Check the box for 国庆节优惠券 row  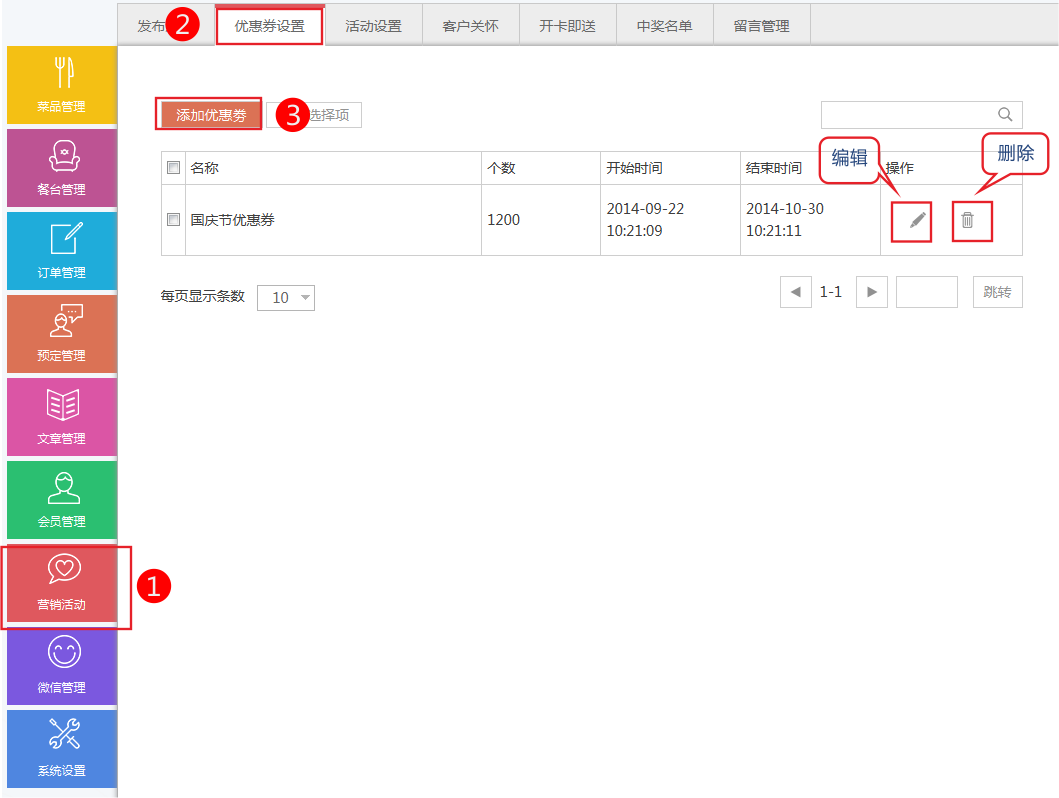click(174, 220)
